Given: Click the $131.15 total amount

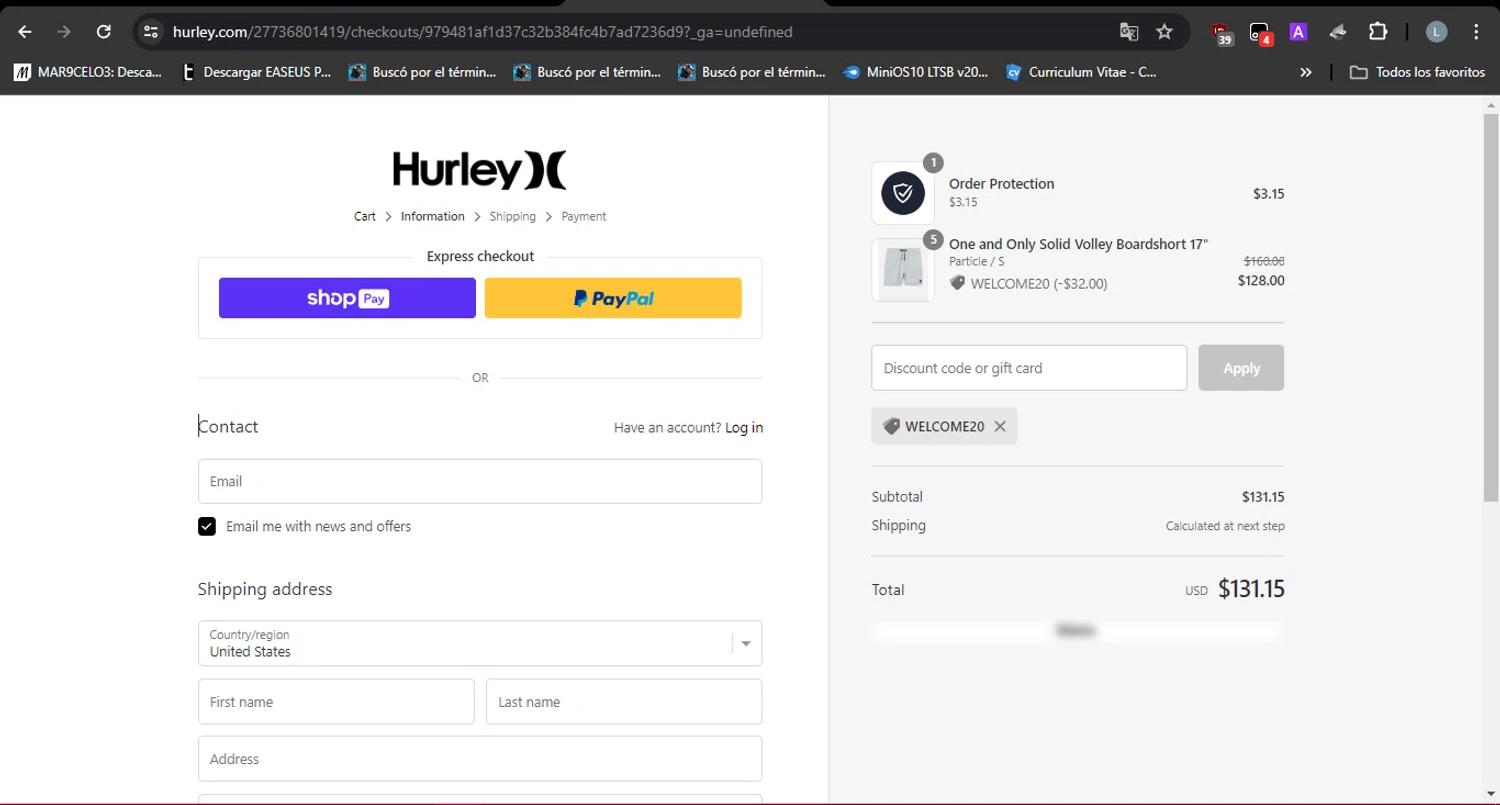Looking at the screenshot, I should [x=1251, y=589].
